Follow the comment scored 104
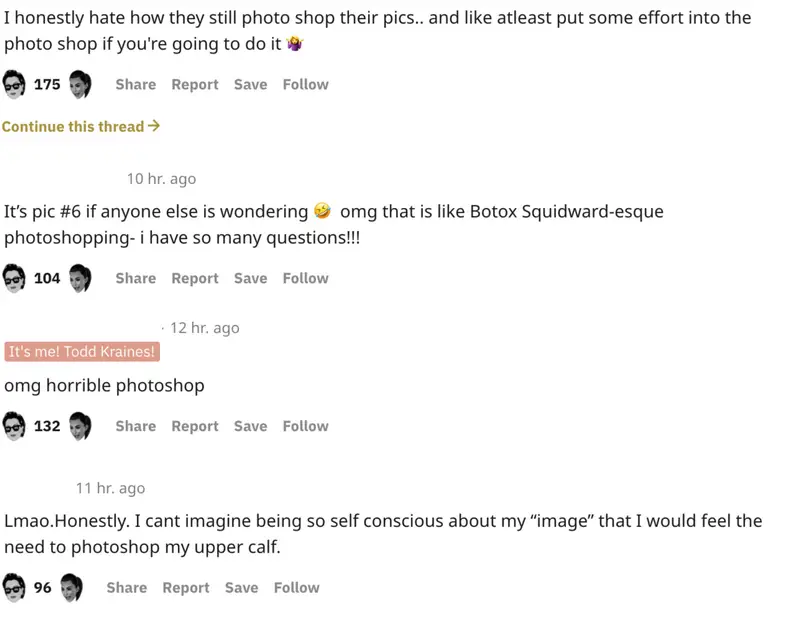The height and width of the screenshot is (620, 800). [305, 279]
